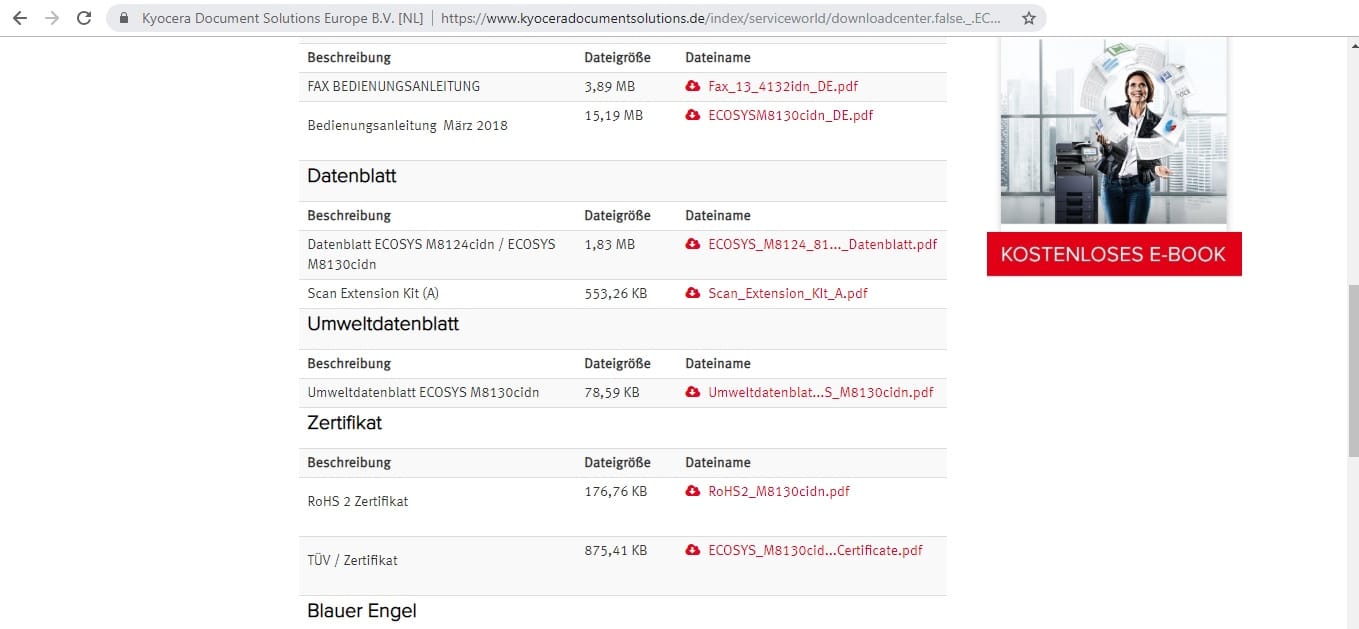Select the RoHS 2 Zertifikat description
Viewport: 1359px width, 629px height.
tap(358, 501)
